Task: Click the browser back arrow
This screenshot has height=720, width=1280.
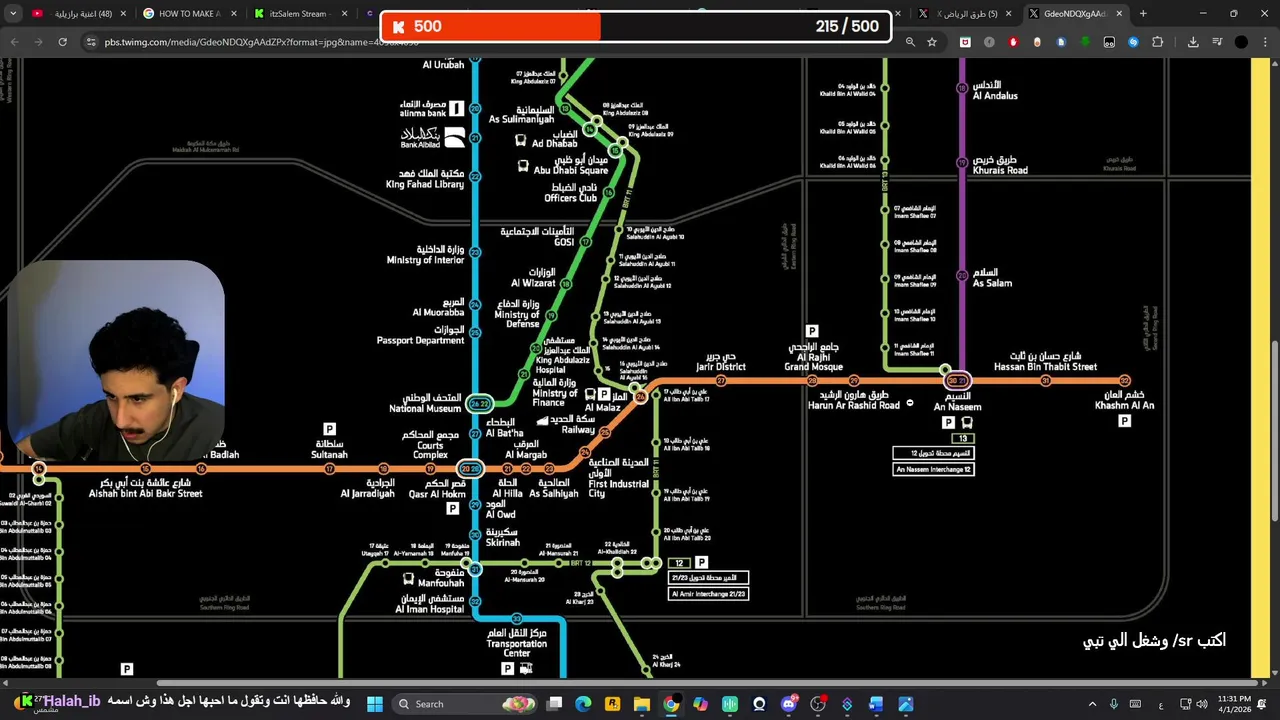Action: (15, 42)
